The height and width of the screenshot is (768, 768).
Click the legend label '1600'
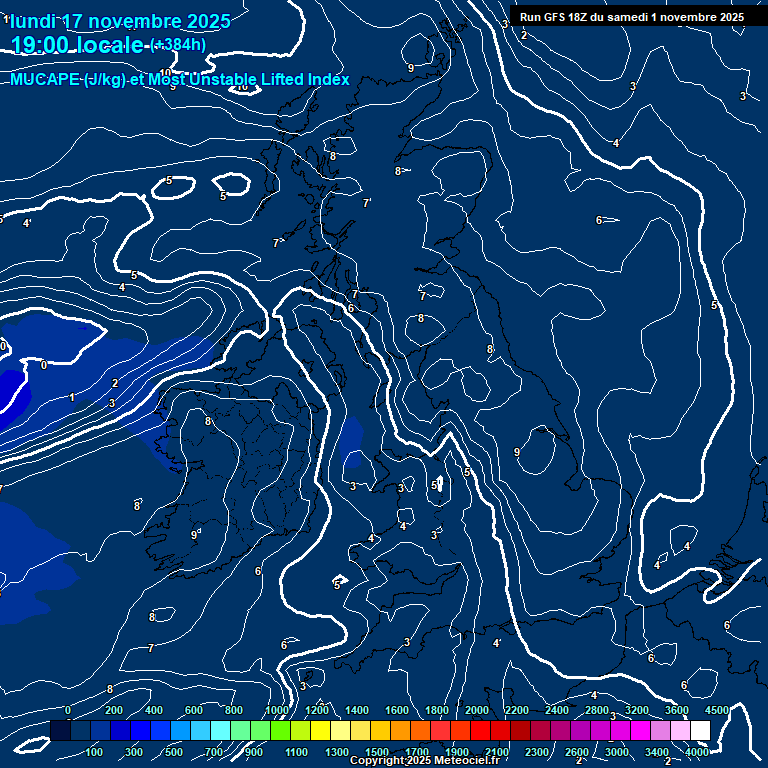coord(397,710)
